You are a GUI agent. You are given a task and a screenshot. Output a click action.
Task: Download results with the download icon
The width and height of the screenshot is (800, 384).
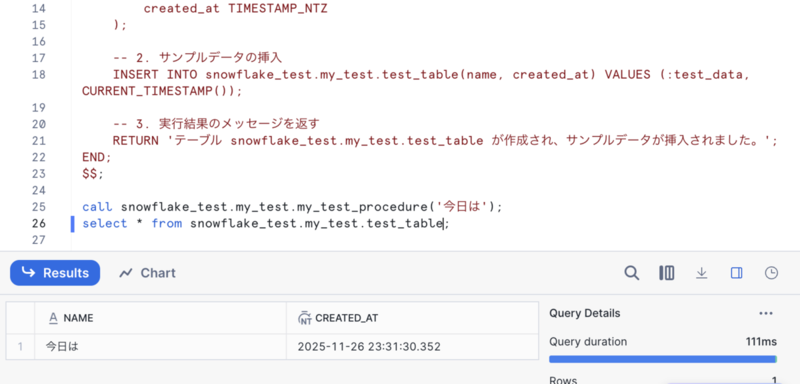[702, 273]
